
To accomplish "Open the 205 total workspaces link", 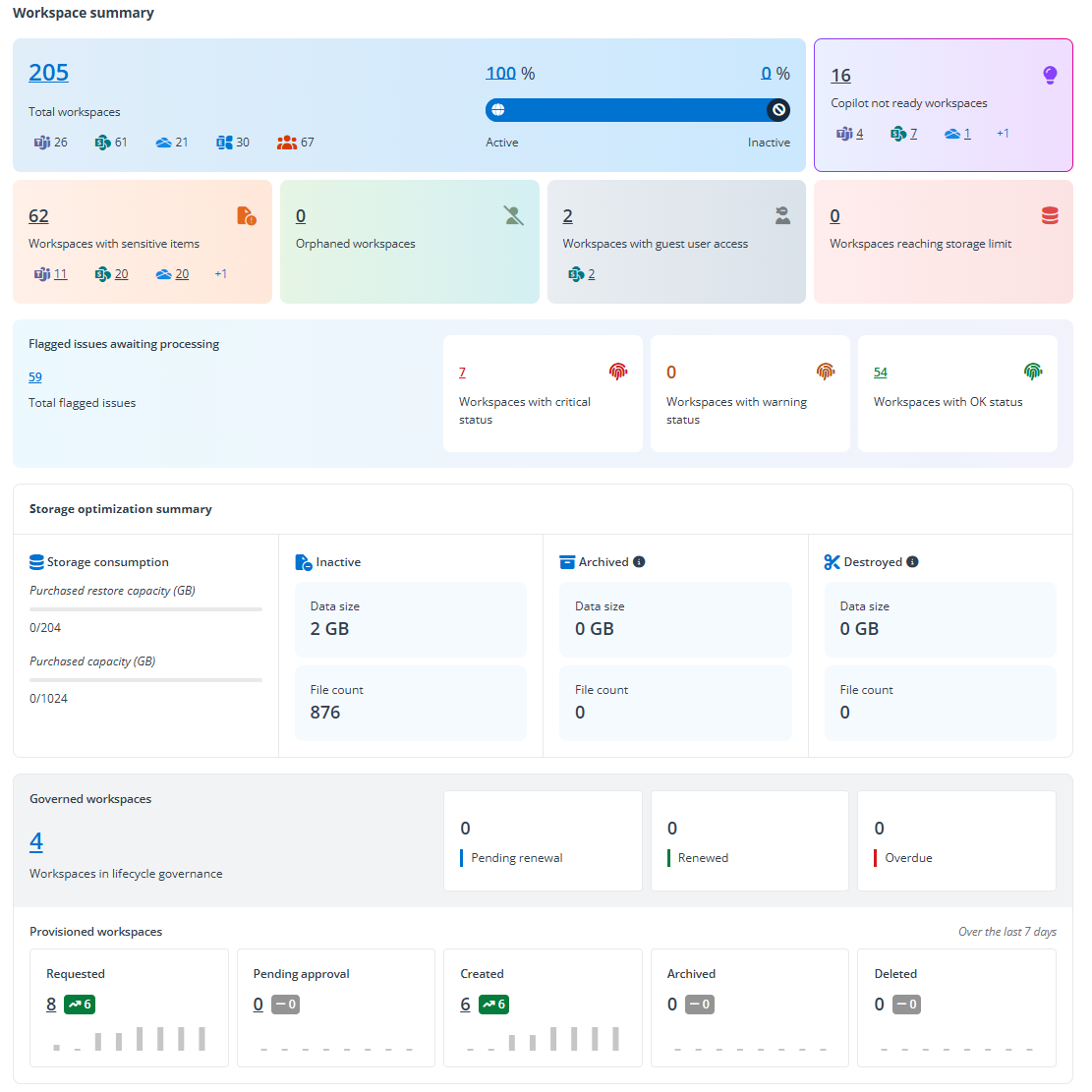I will (49, 73).
